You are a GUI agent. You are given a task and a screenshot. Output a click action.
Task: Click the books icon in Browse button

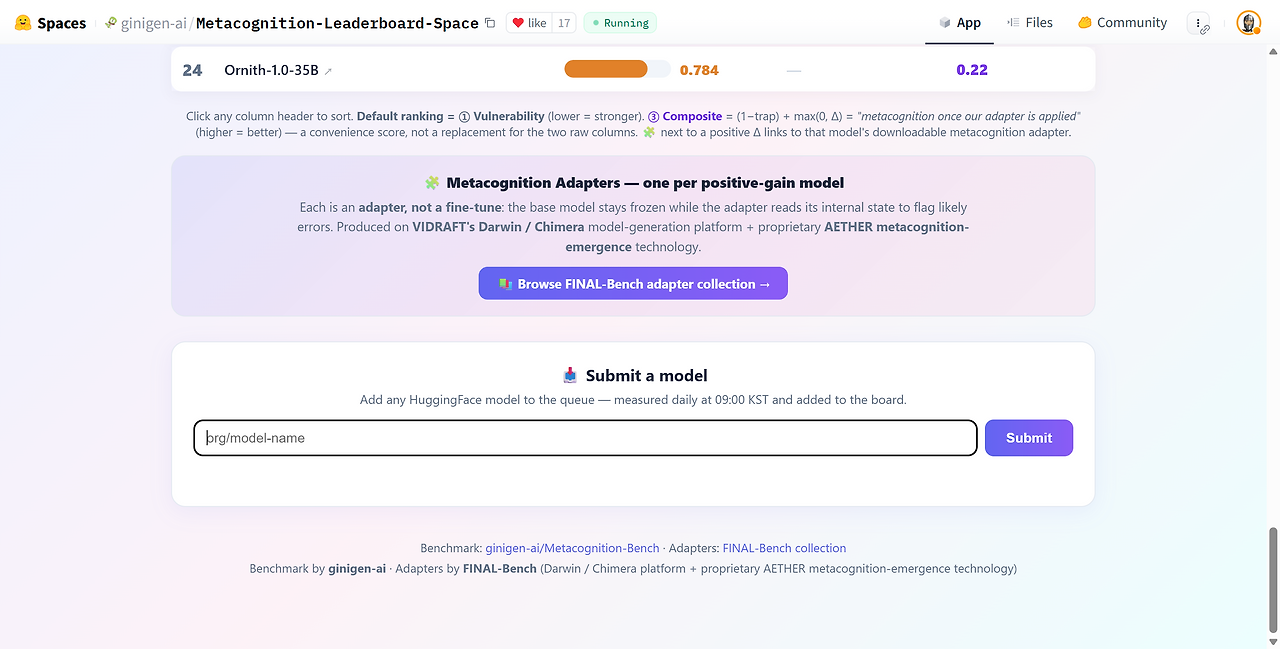[x=505, y=284]
